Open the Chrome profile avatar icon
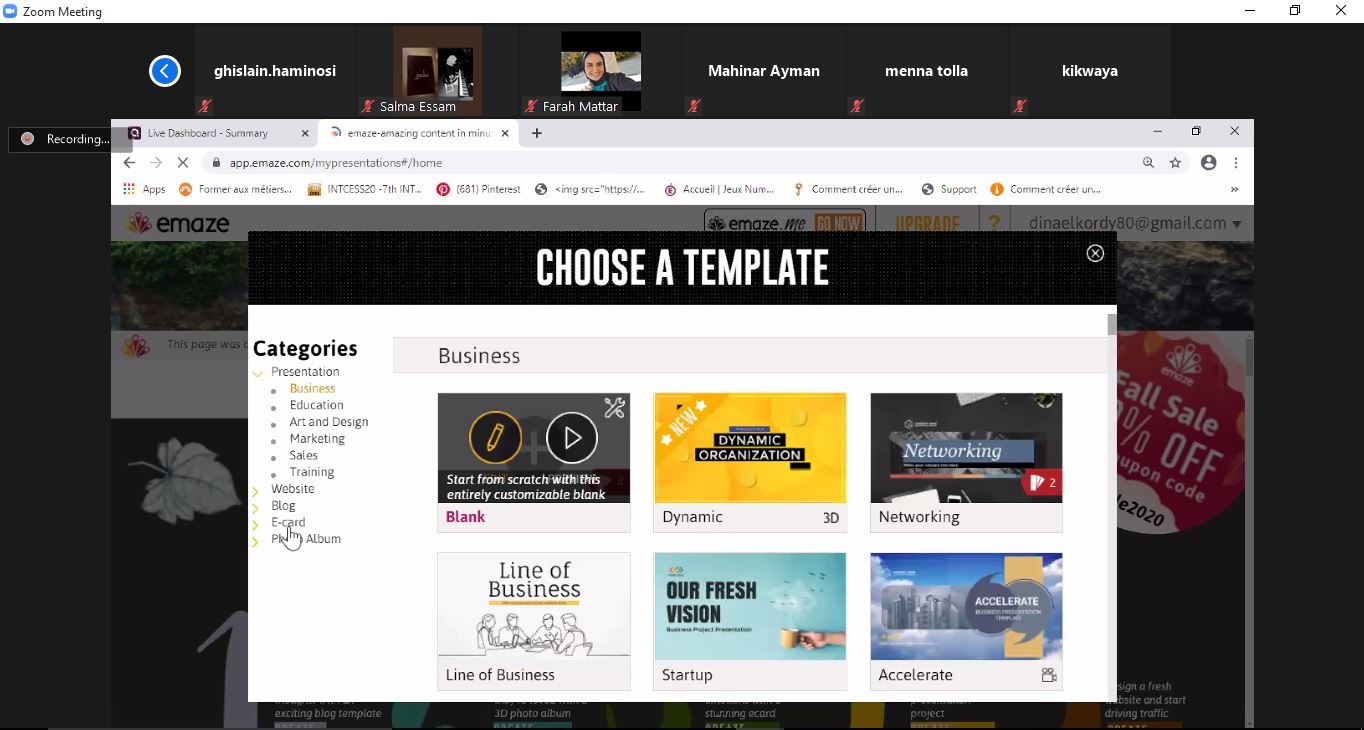1364x730 pixels. point(1209,162)
